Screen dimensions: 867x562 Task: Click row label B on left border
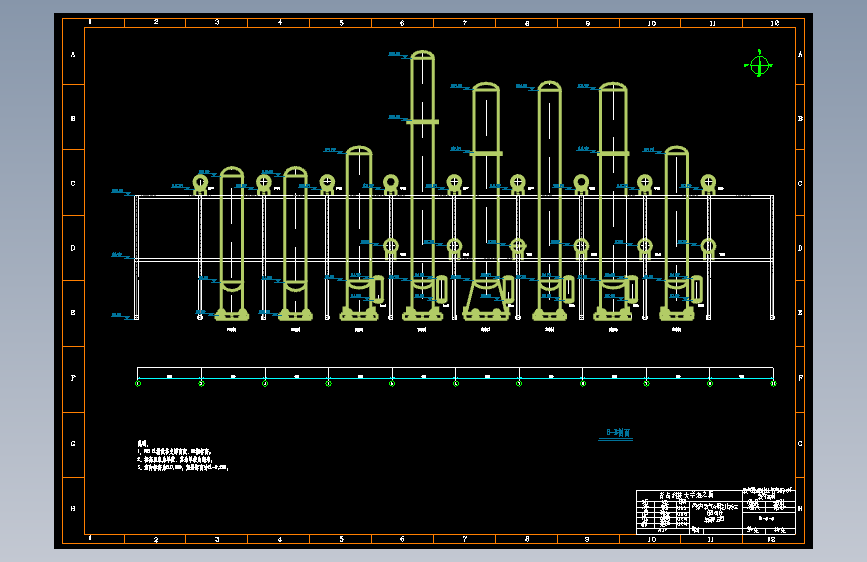click(73, 118)
